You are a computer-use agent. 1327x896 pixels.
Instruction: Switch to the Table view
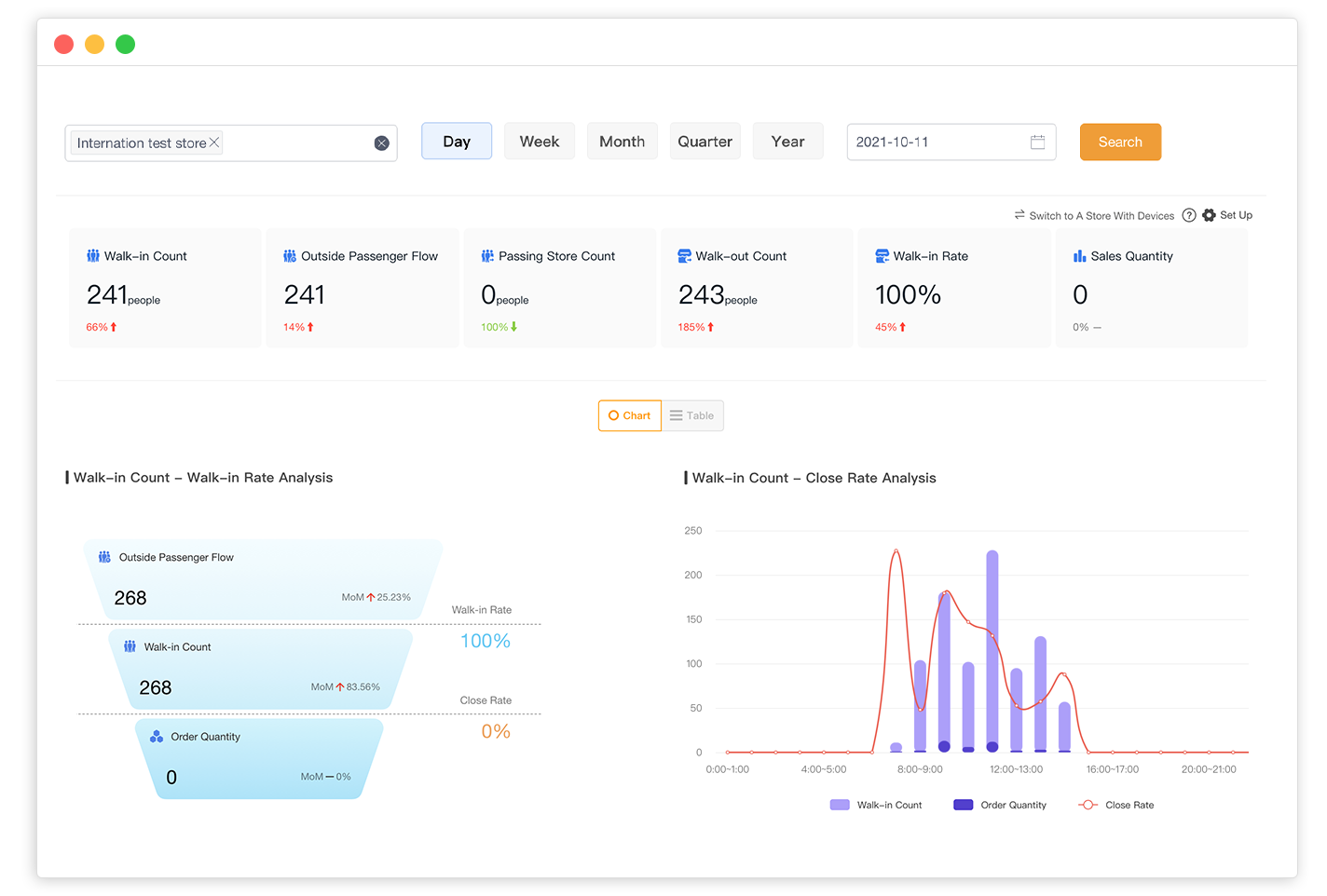pyautogui.click(x=692, y=415)
